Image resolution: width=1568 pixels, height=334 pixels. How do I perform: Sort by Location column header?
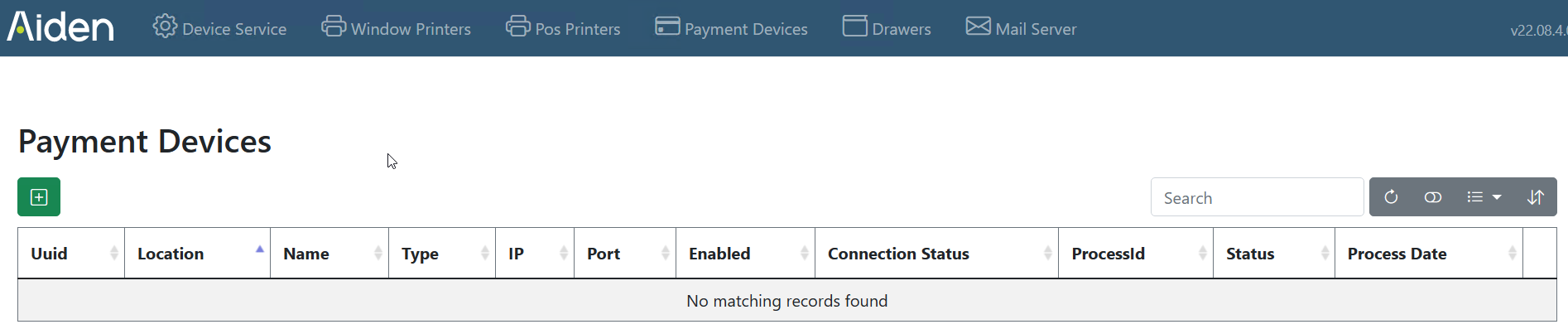pos(198,254)
